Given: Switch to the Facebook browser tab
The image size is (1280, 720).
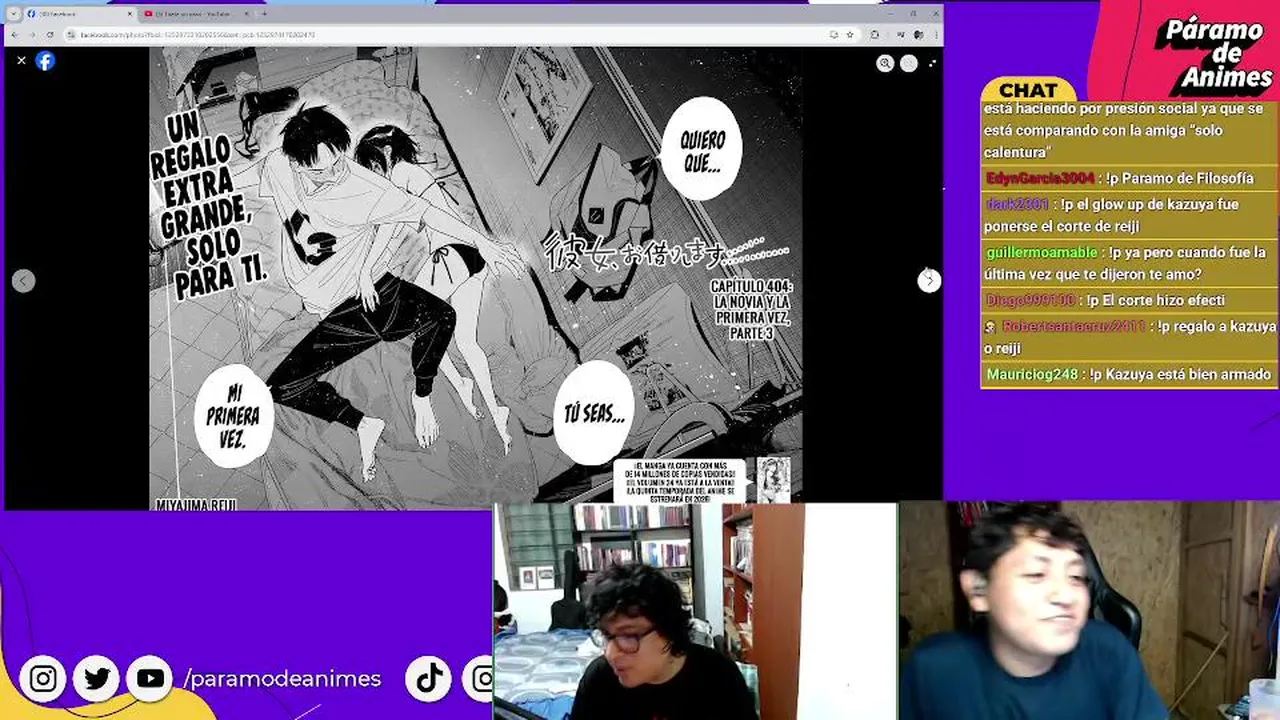Looking at the screenshot, I should [79, 14].
